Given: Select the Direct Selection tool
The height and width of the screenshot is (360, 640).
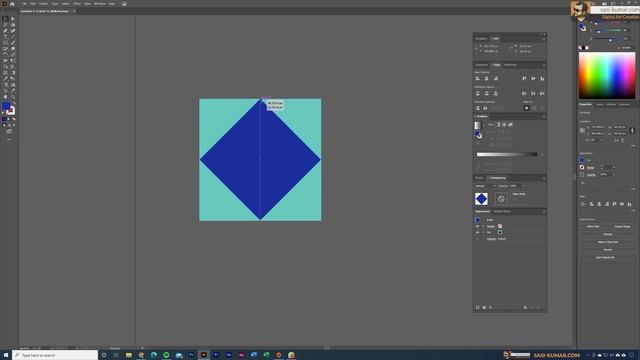Looking at the screenshot, I should (x=13, y=19).
